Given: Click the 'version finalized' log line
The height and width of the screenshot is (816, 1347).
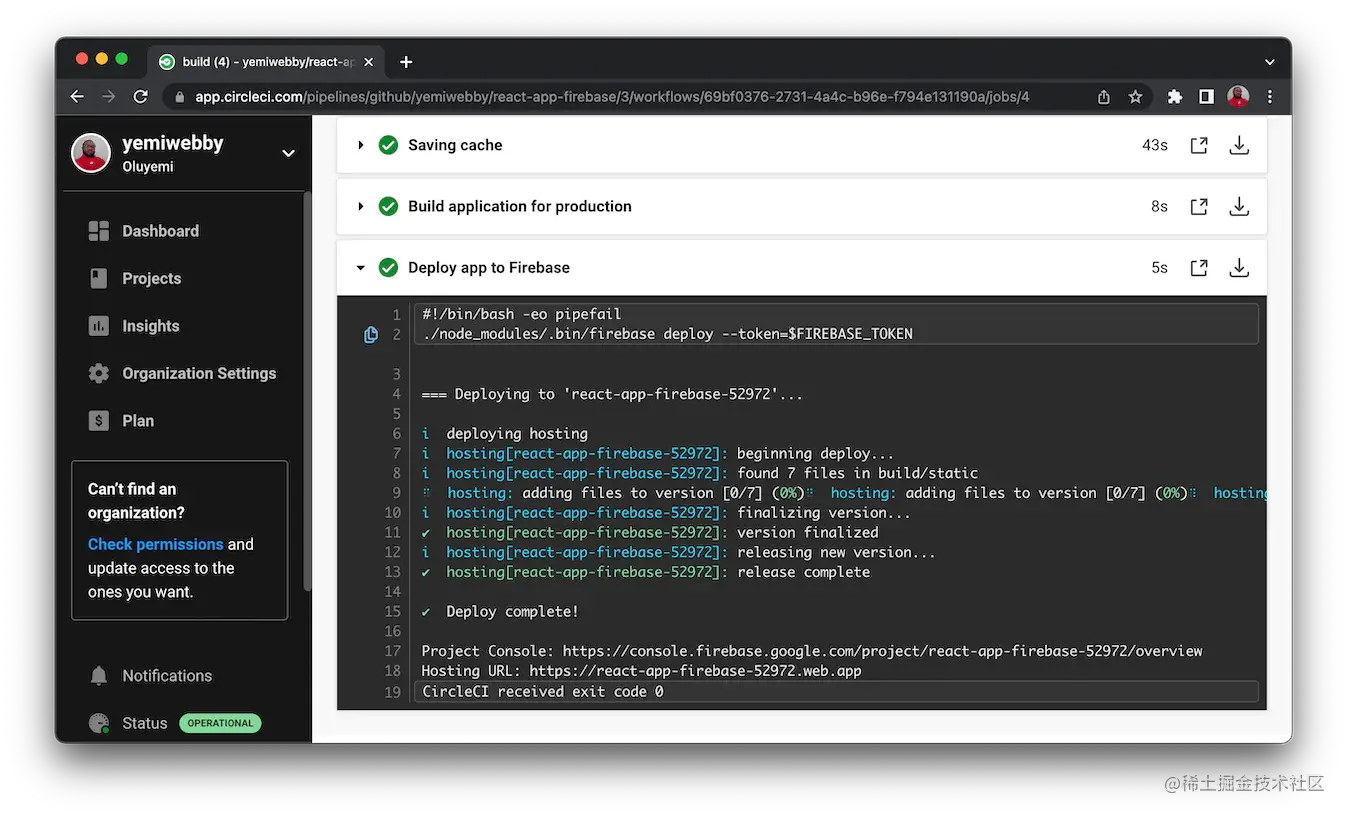Looking at the screenshot, I should (649, 532).
